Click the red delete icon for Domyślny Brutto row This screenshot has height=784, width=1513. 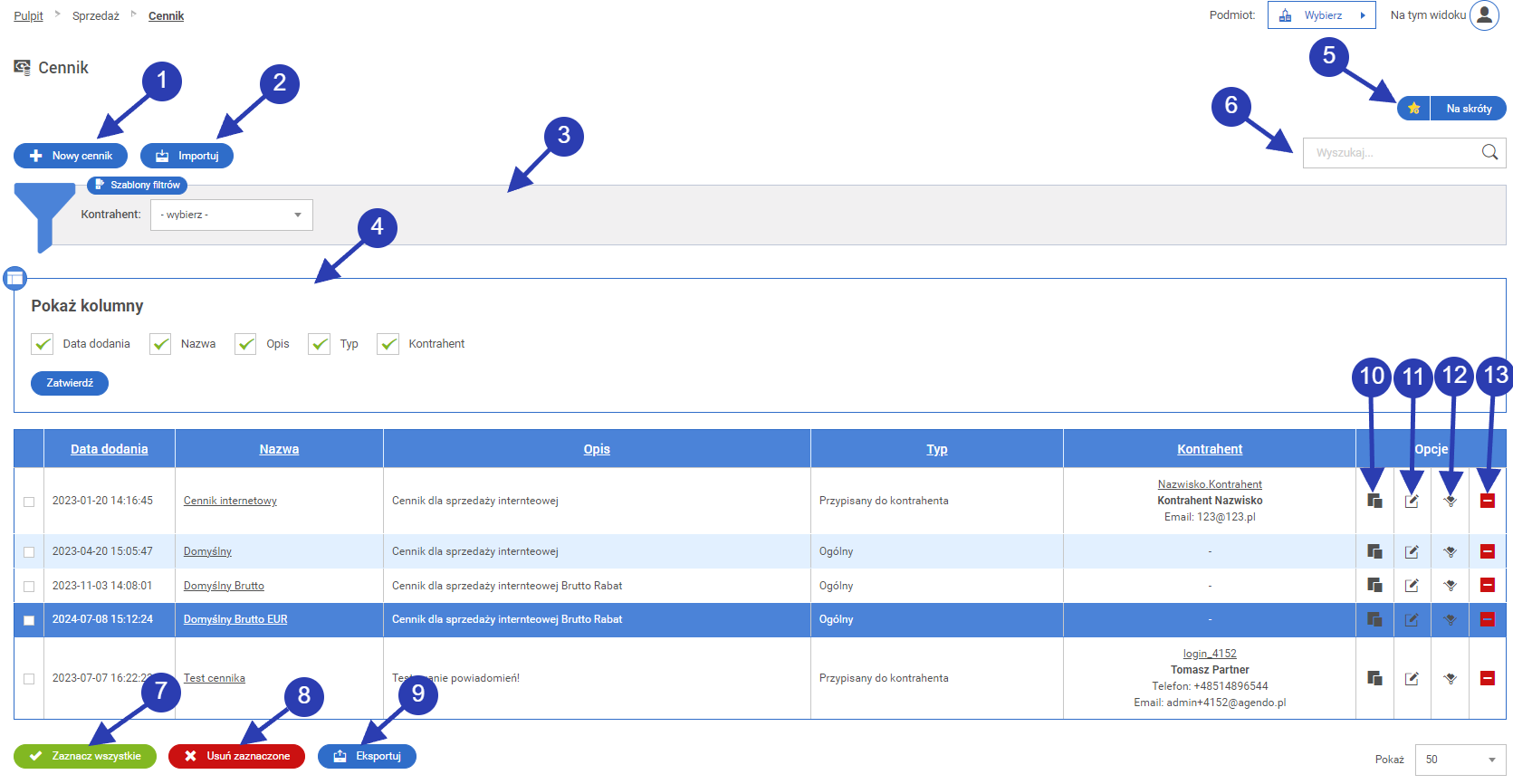click(1487, 586)
